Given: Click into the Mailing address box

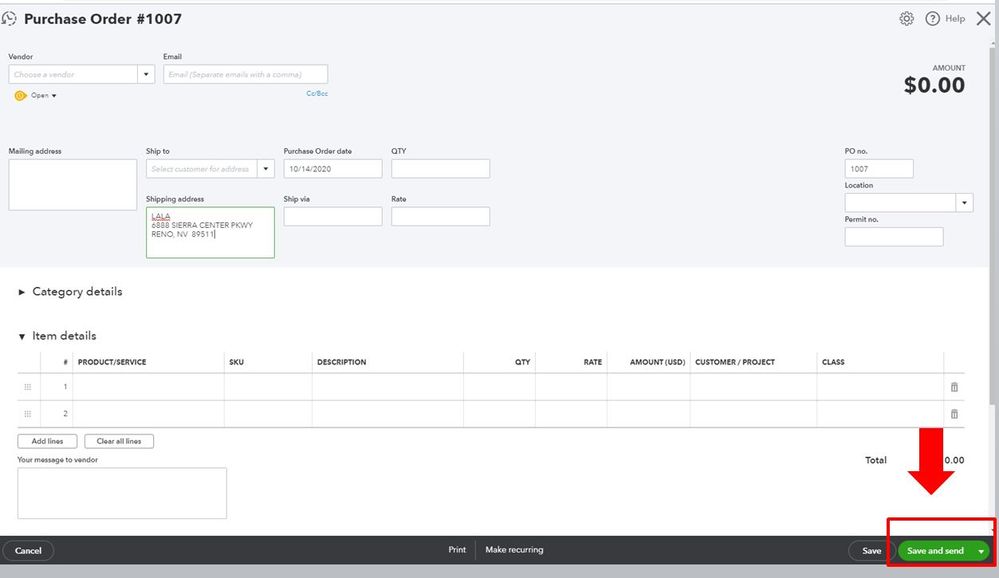Looking at the screenshot, I should point(73,185).
